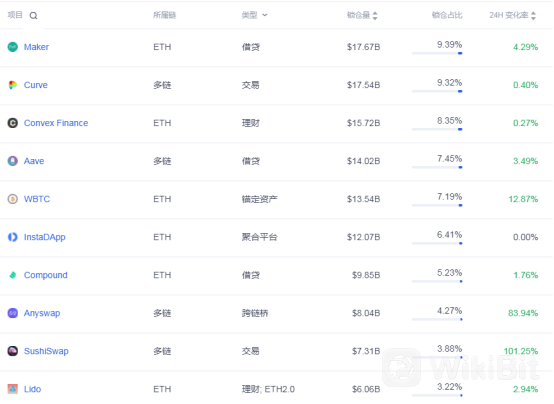Sort by 锁仓量 using its arrows
This screenshot has height=404, width=554.
pos(375,16)
